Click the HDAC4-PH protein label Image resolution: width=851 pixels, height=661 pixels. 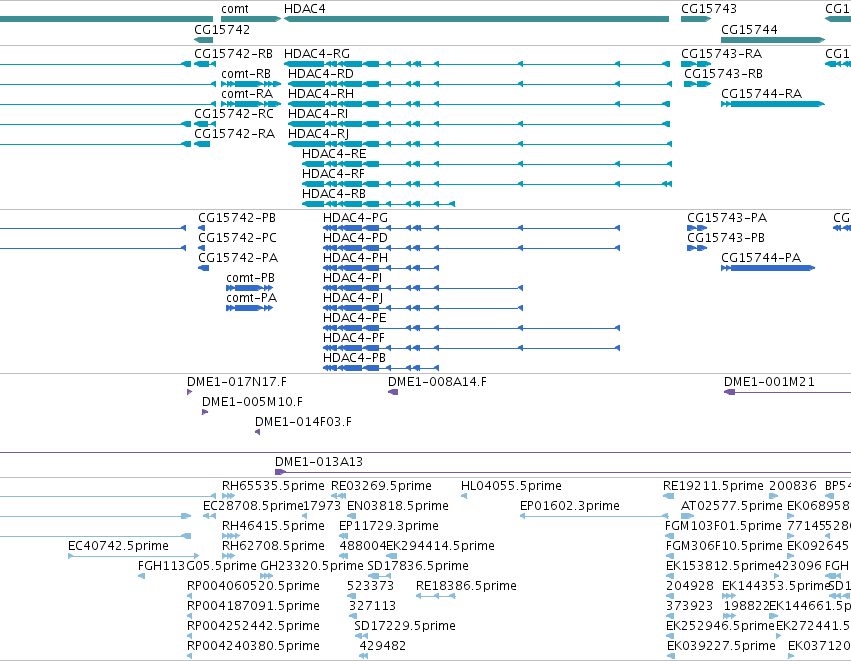(355, 258)
